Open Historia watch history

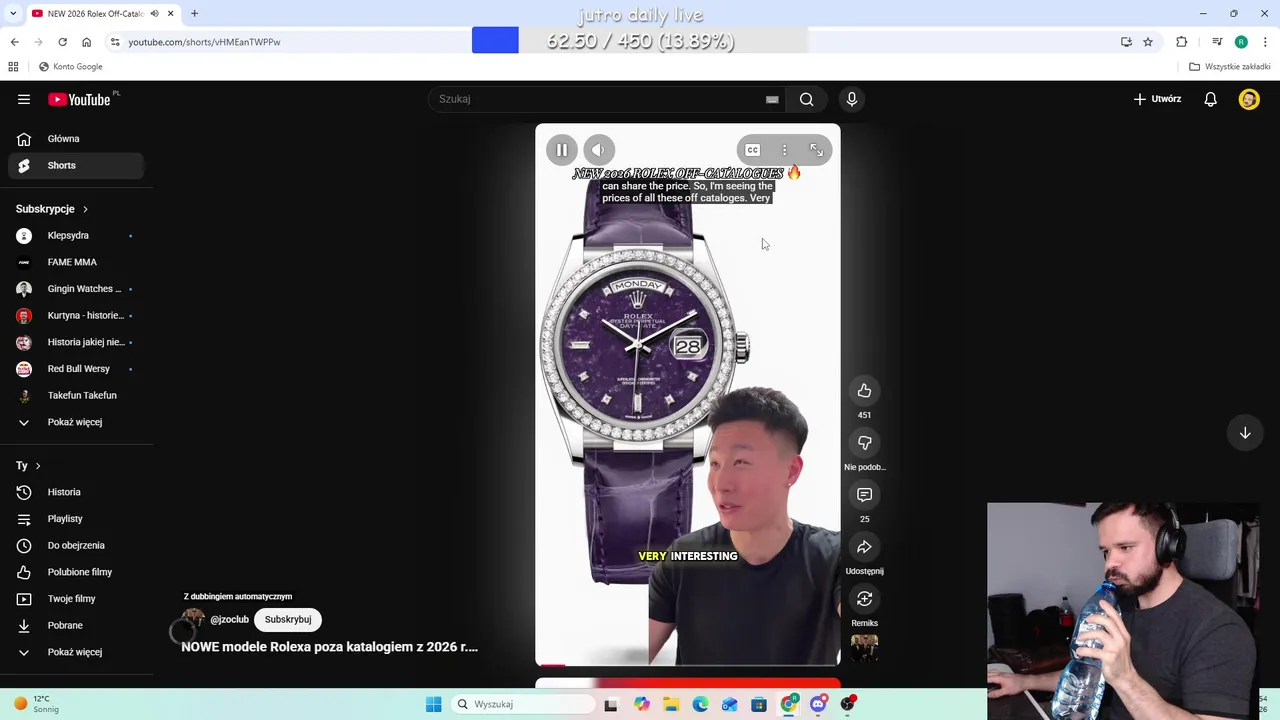pyautogui.click(x=76, y=492)
